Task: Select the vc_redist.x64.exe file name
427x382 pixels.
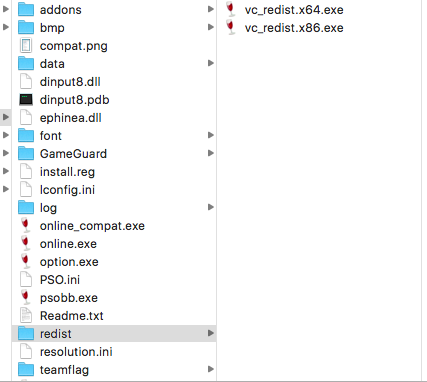Action: pyautogui.click(x=294, y=10)
